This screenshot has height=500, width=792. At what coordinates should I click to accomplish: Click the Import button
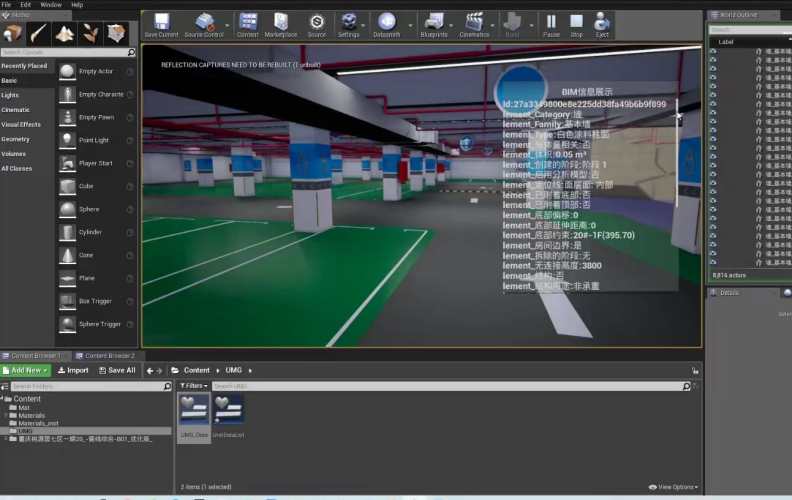(x=73, y=371)
